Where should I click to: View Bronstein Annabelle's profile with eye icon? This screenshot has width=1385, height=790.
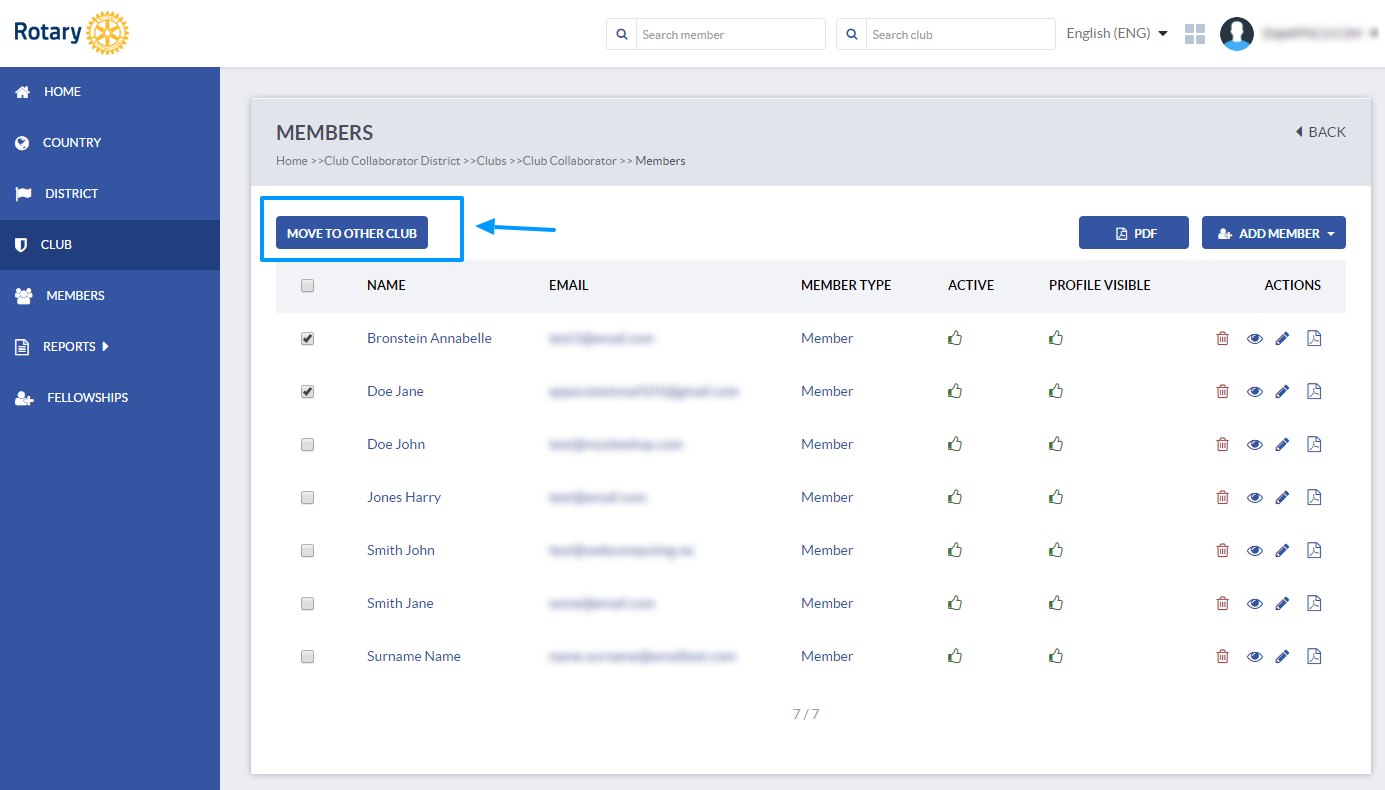[x=1255, y=339]
